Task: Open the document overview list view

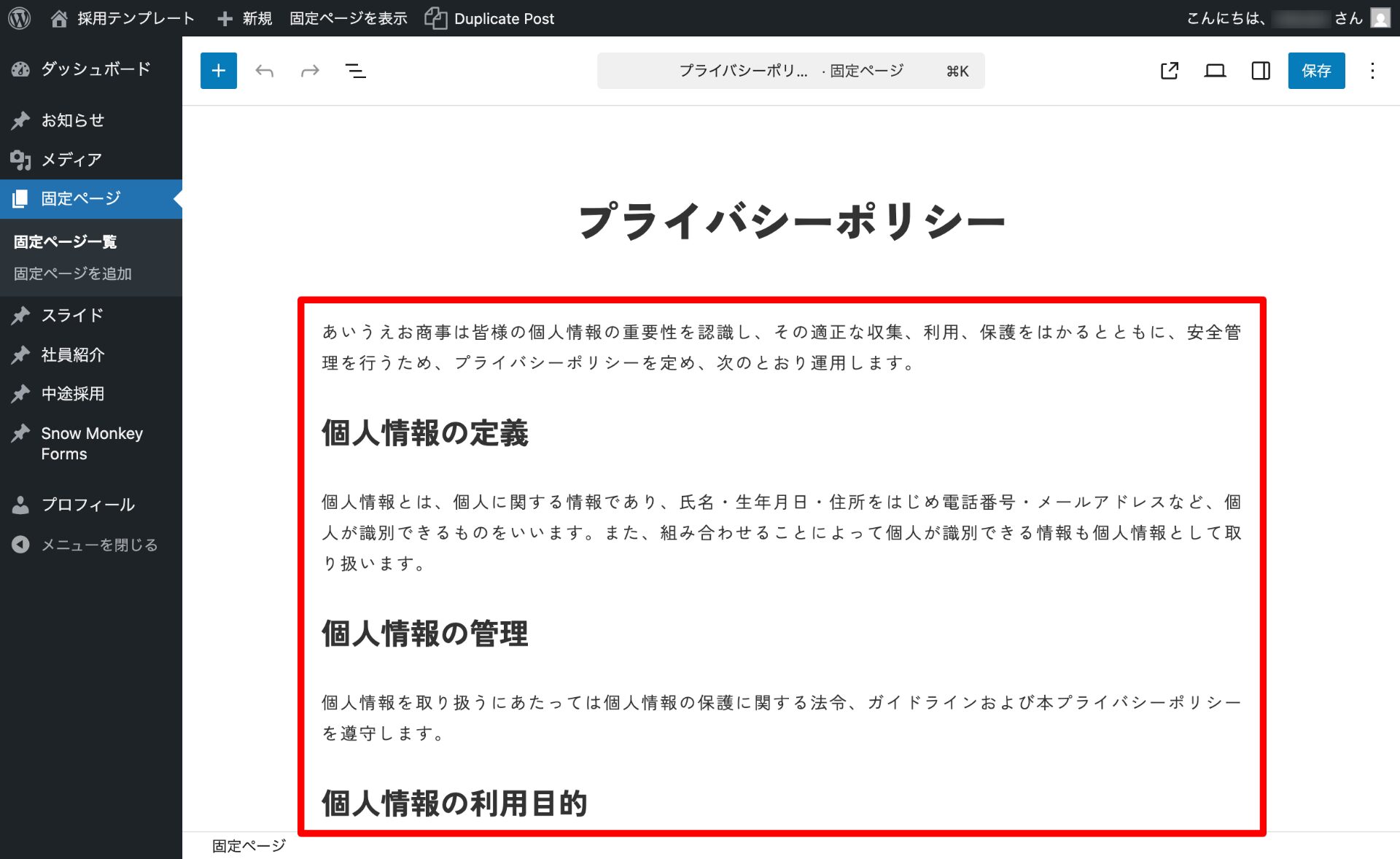Action: pos(355,71)
